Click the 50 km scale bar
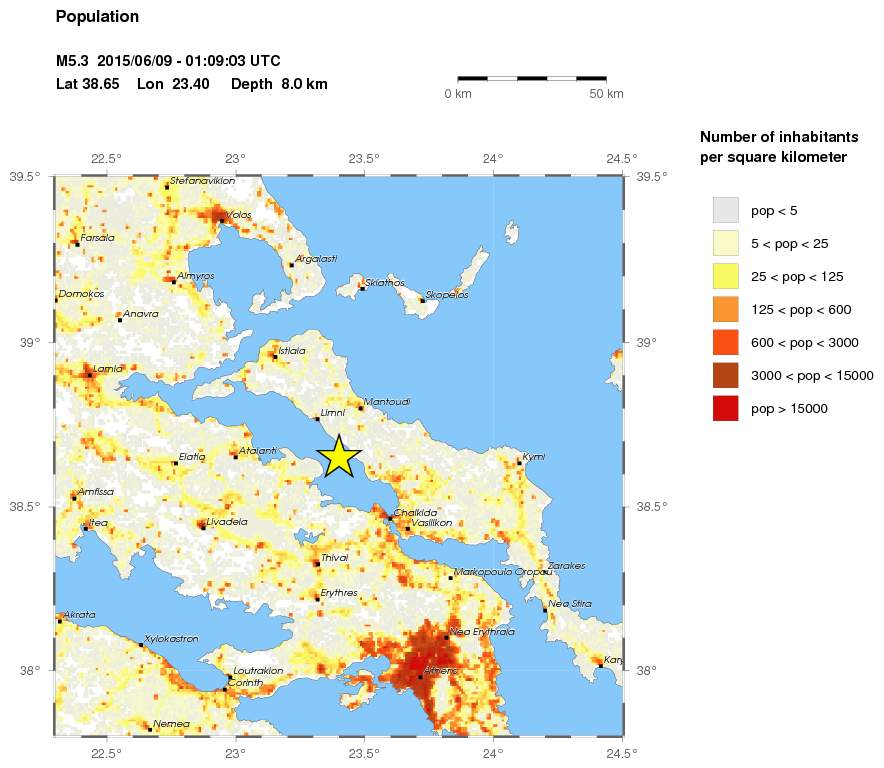Viewport: 884px width, 768px height. tap(532, 77)
